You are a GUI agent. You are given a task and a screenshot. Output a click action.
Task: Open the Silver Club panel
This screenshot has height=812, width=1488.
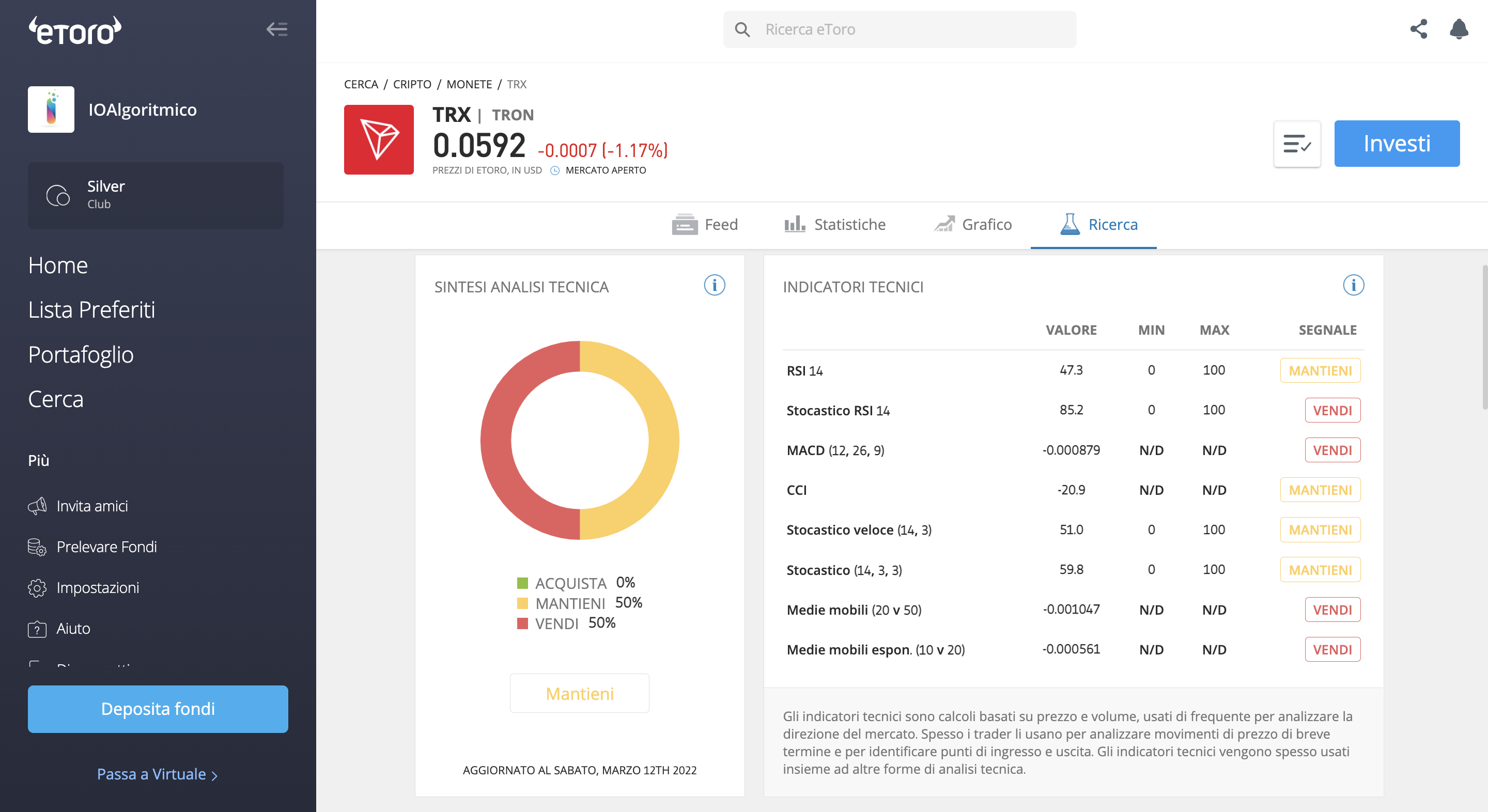[156, 195]
